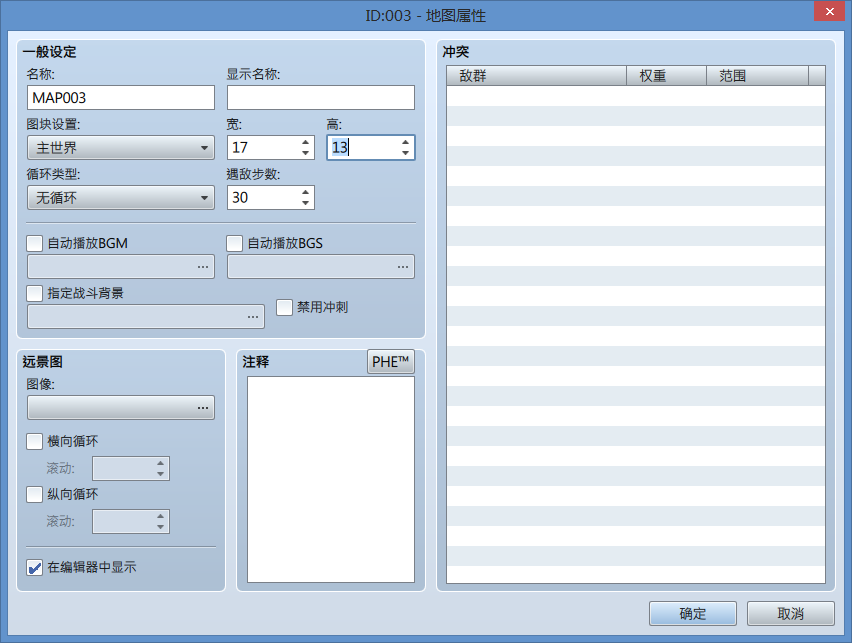852x643 pixels.
Task: Open the BGM file selector ellipsis
Action: coord(203,267)
